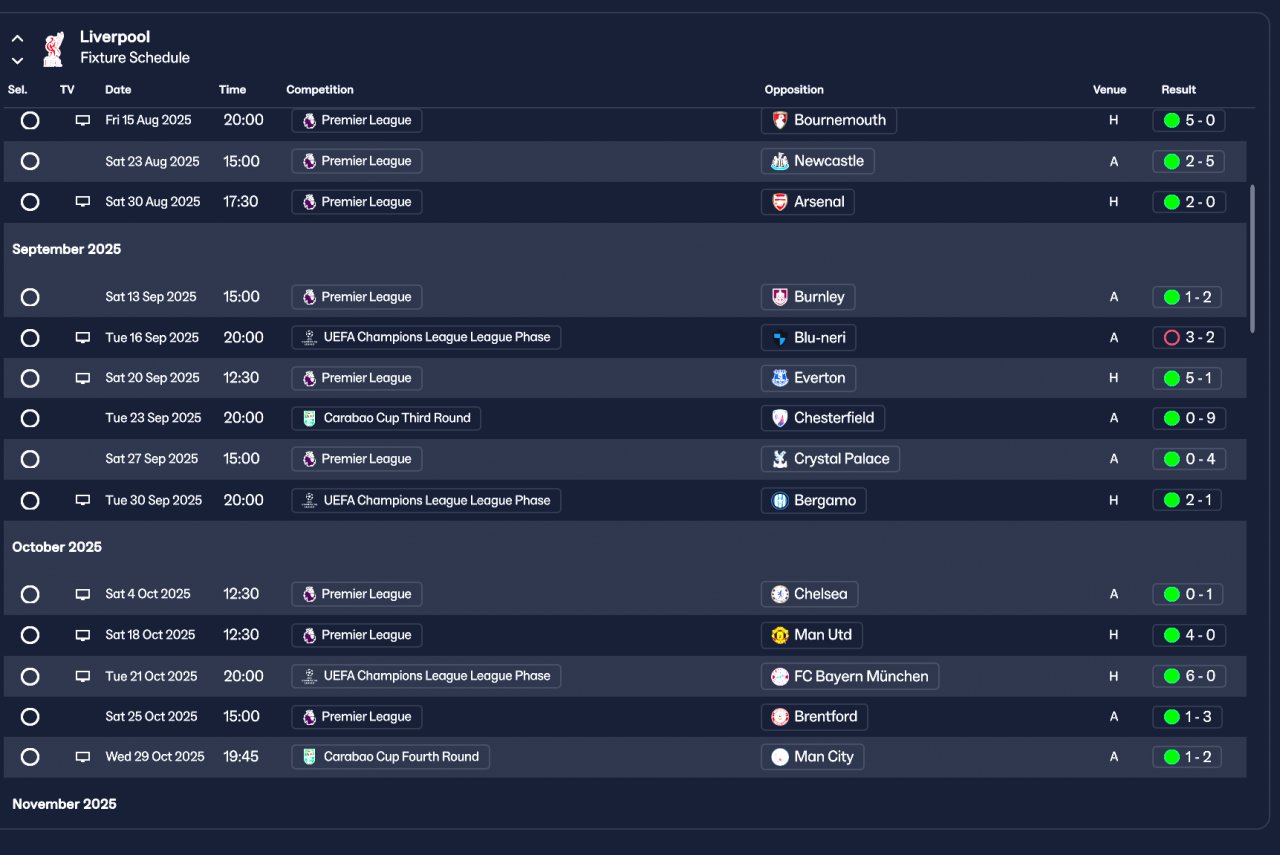Click Champions League logo in Bergamo row
This screenshot has width=1280, height=855.
click(x=309, y=500)
